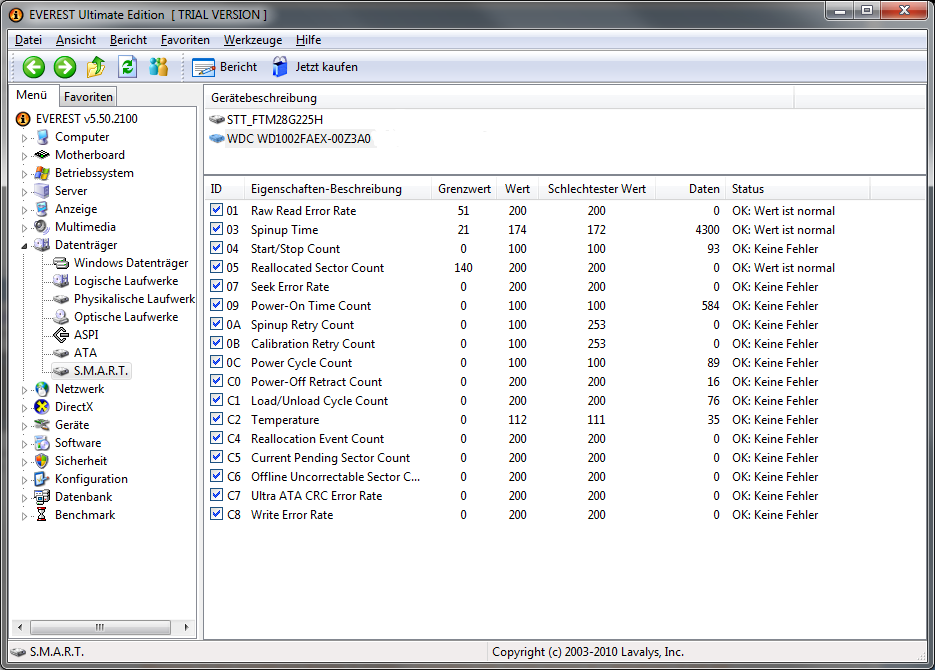Select the Betriebssystem Windows flag icon
The height and width of the screenshot is (670, 935).
point(42,173)
